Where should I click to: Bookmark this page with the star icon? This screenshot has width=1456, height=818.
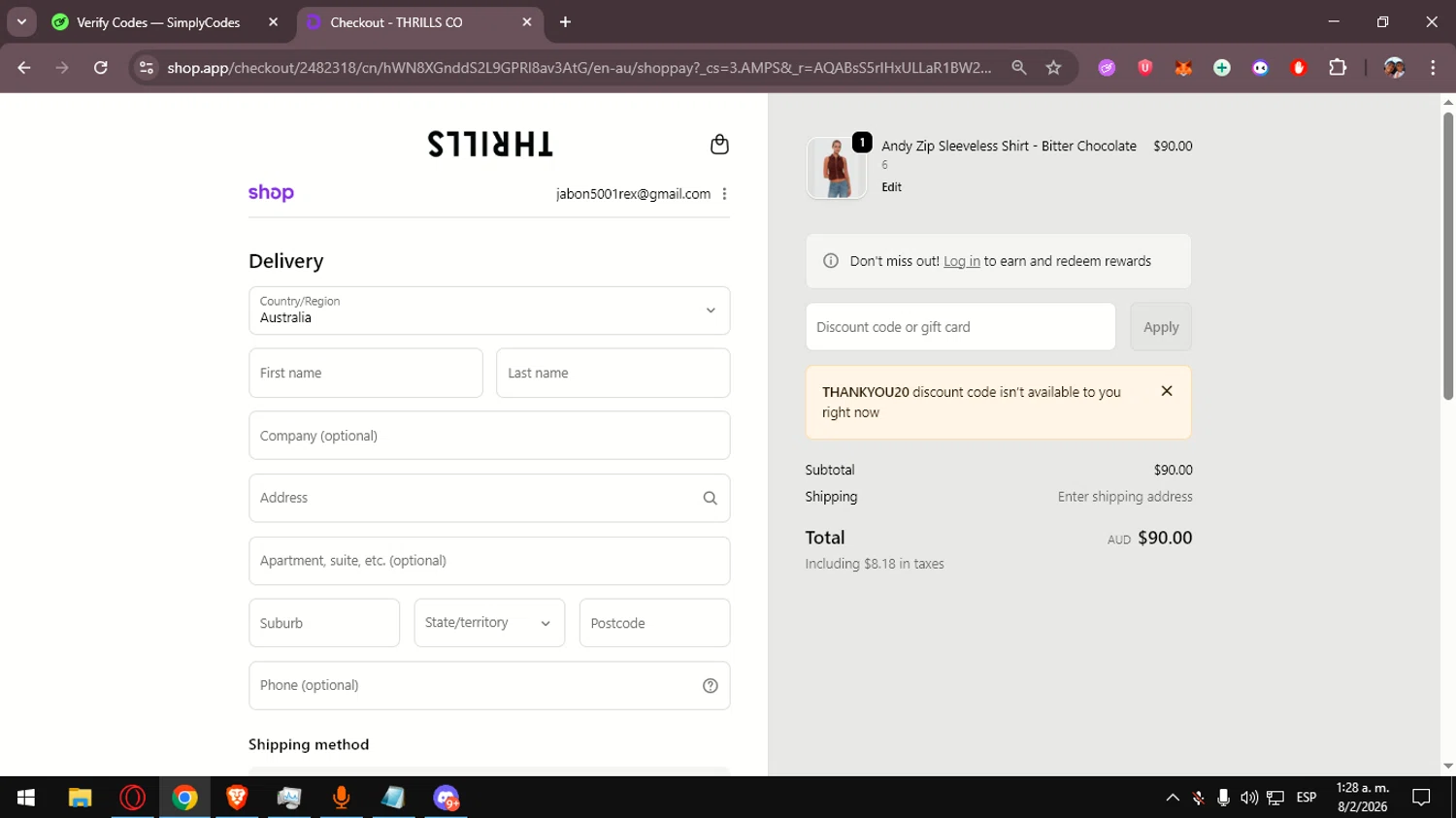pos(1053,68)
